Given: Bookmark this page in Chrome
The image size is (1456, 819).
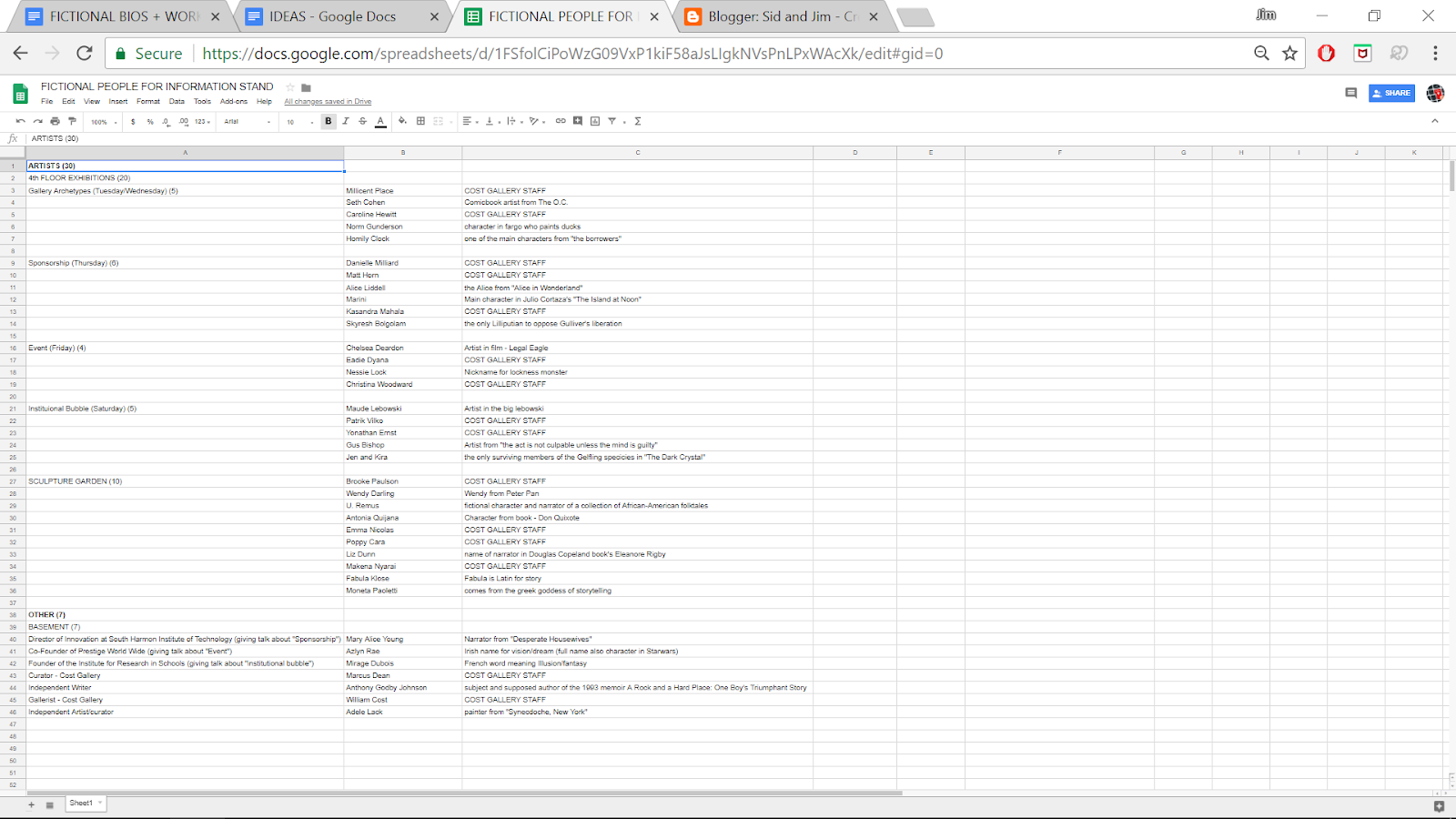Looking at the screenshot, I should tap(1289, 54).
